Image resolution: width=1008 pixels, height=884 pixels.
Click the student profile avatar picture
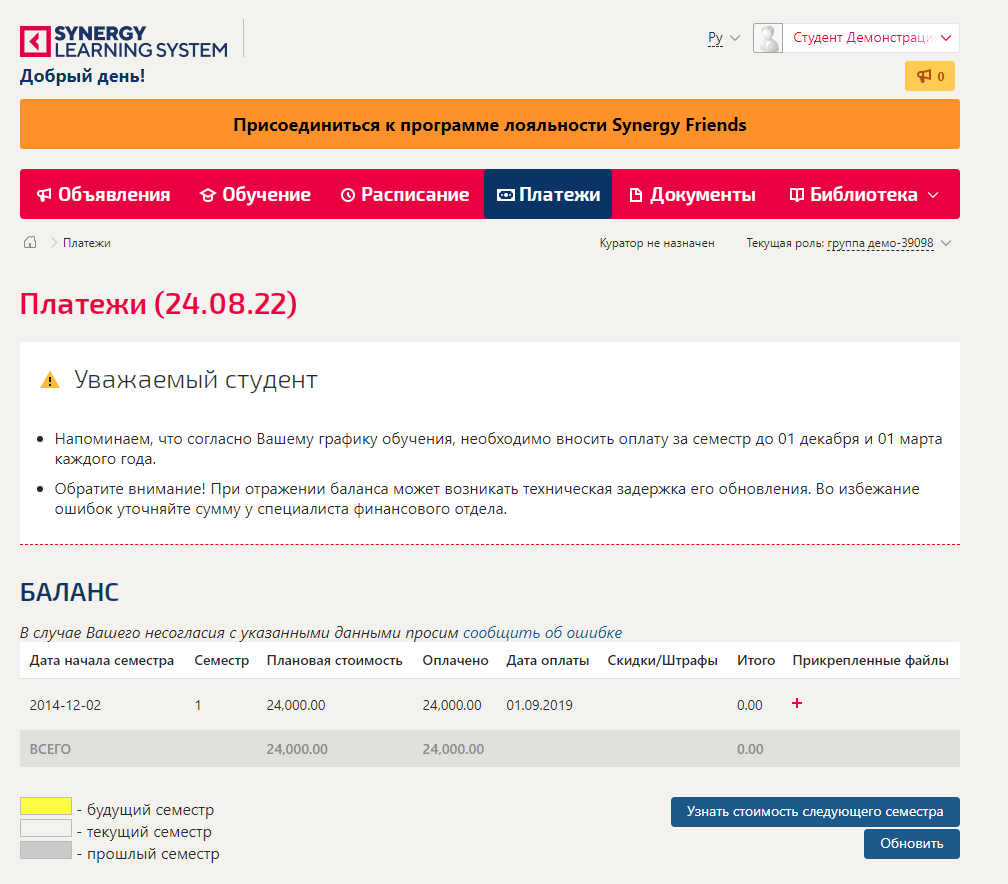[x=768, y=38]
